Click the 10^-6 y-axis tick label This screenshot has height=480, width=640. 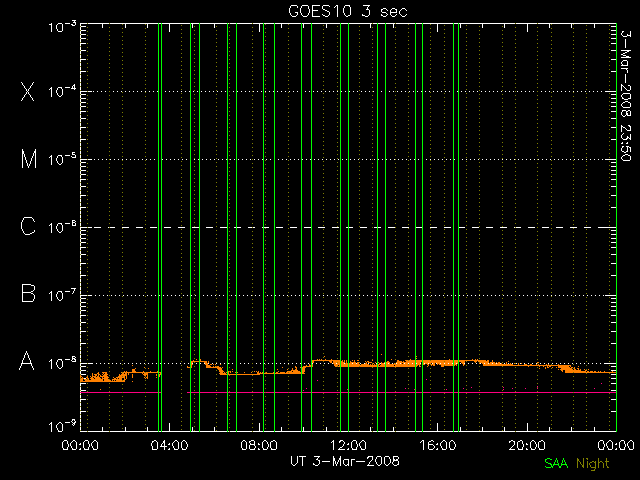(62, 227)
